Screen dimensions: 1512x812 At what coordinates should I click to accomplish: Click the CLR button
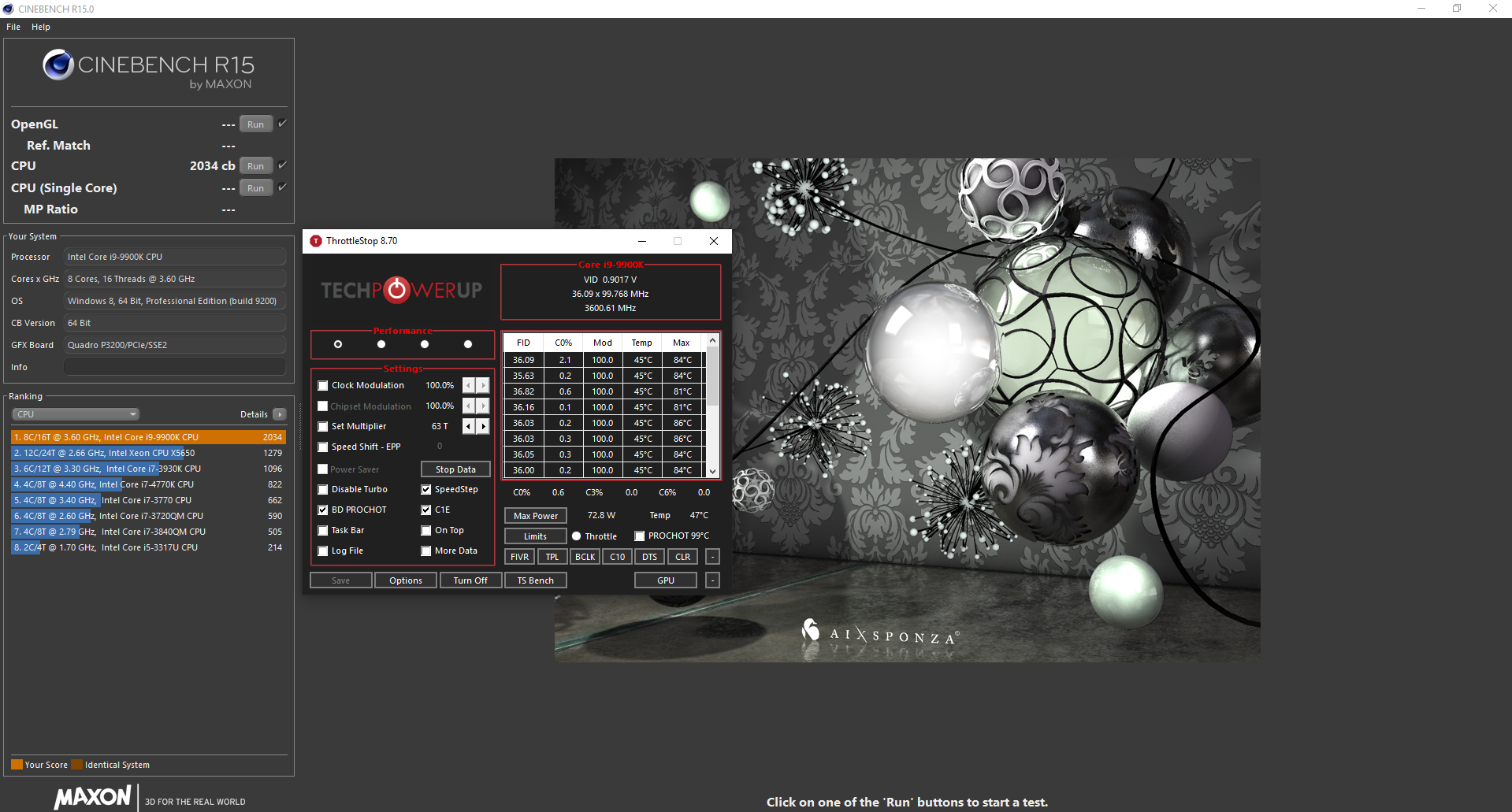pyautogui.click(x=683, y=557)
